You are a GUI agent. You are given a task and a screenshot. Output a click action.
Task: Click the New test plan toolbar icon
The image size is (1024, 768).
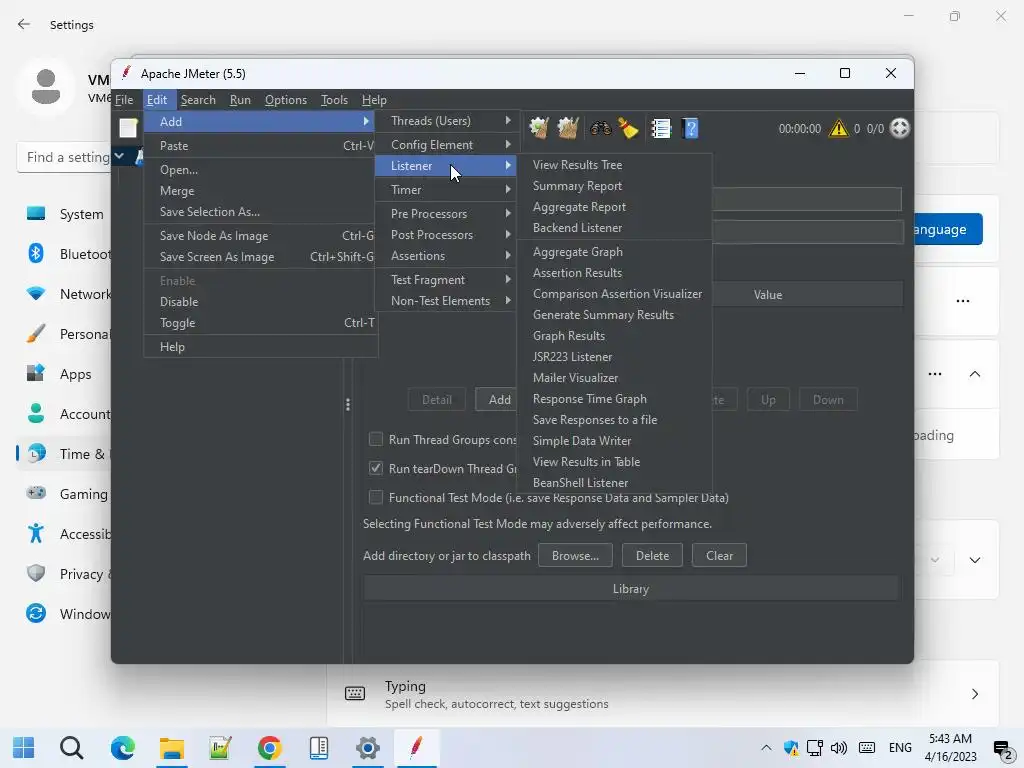[x=128, y=128]
